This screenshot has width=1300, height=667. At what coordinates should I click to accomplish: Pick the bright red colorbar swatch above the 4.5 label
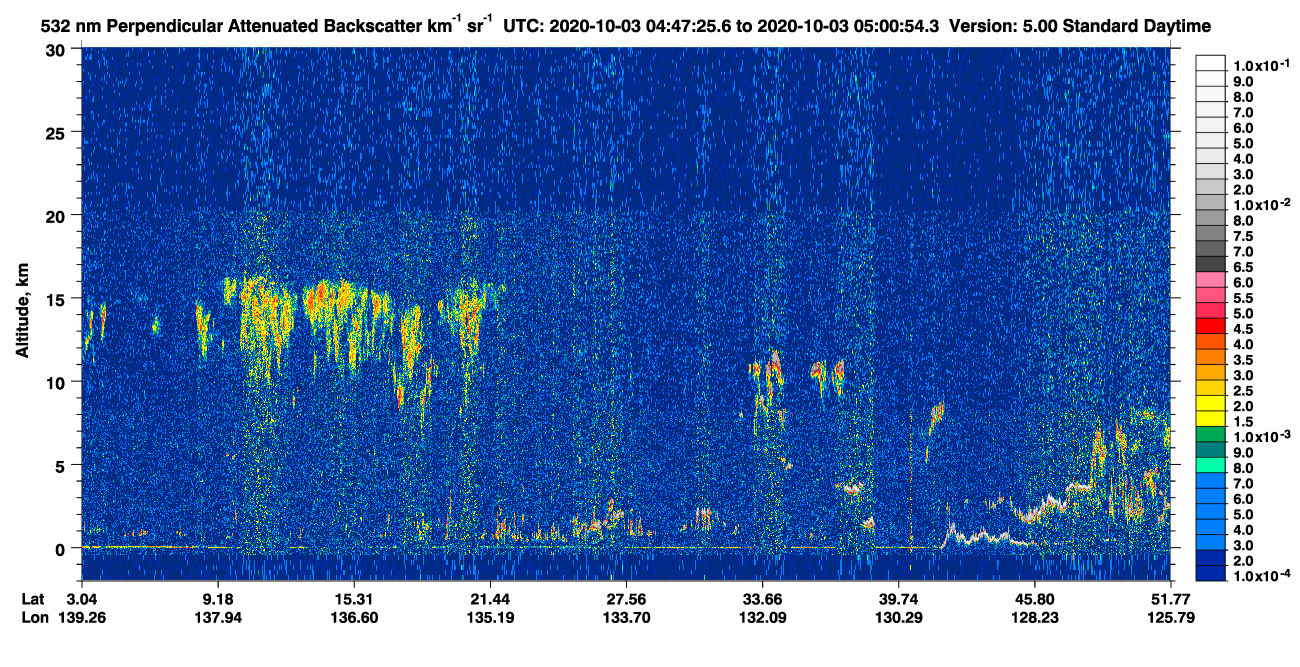1211,326
